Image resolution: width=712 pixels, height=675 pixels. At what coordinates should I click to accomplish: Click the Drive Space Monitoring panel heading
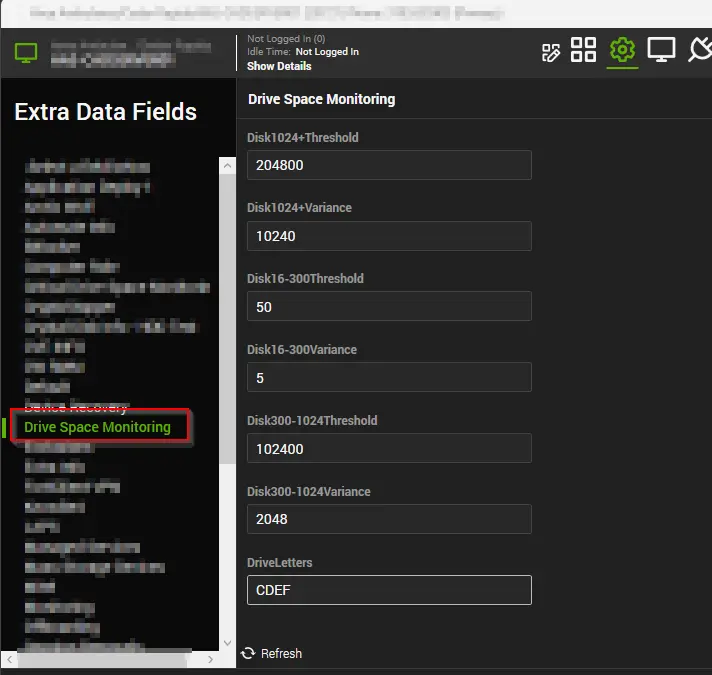tap(321, 99)
